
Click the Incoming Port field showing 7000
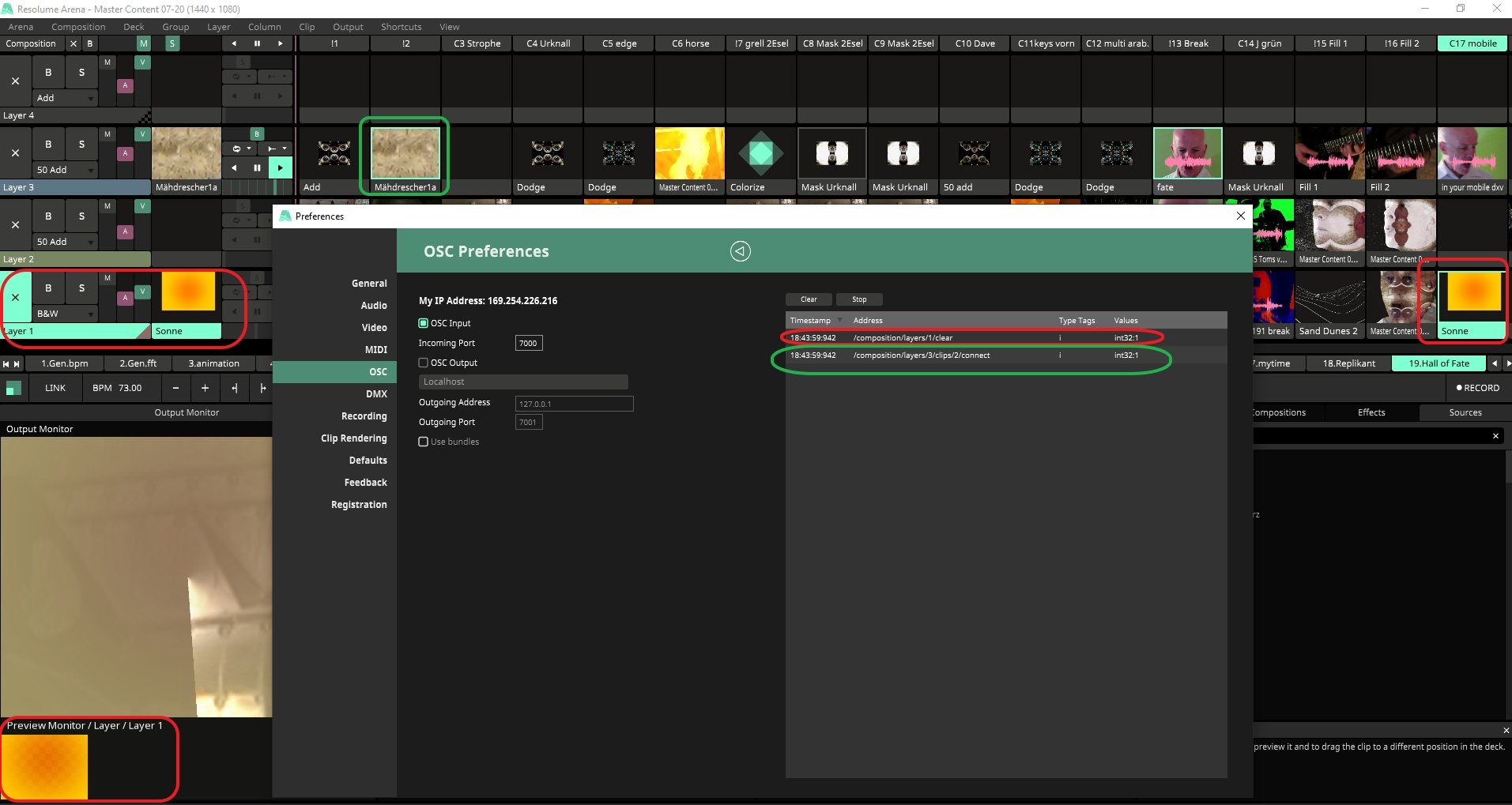pyautogui.click(x=528, y=343)
